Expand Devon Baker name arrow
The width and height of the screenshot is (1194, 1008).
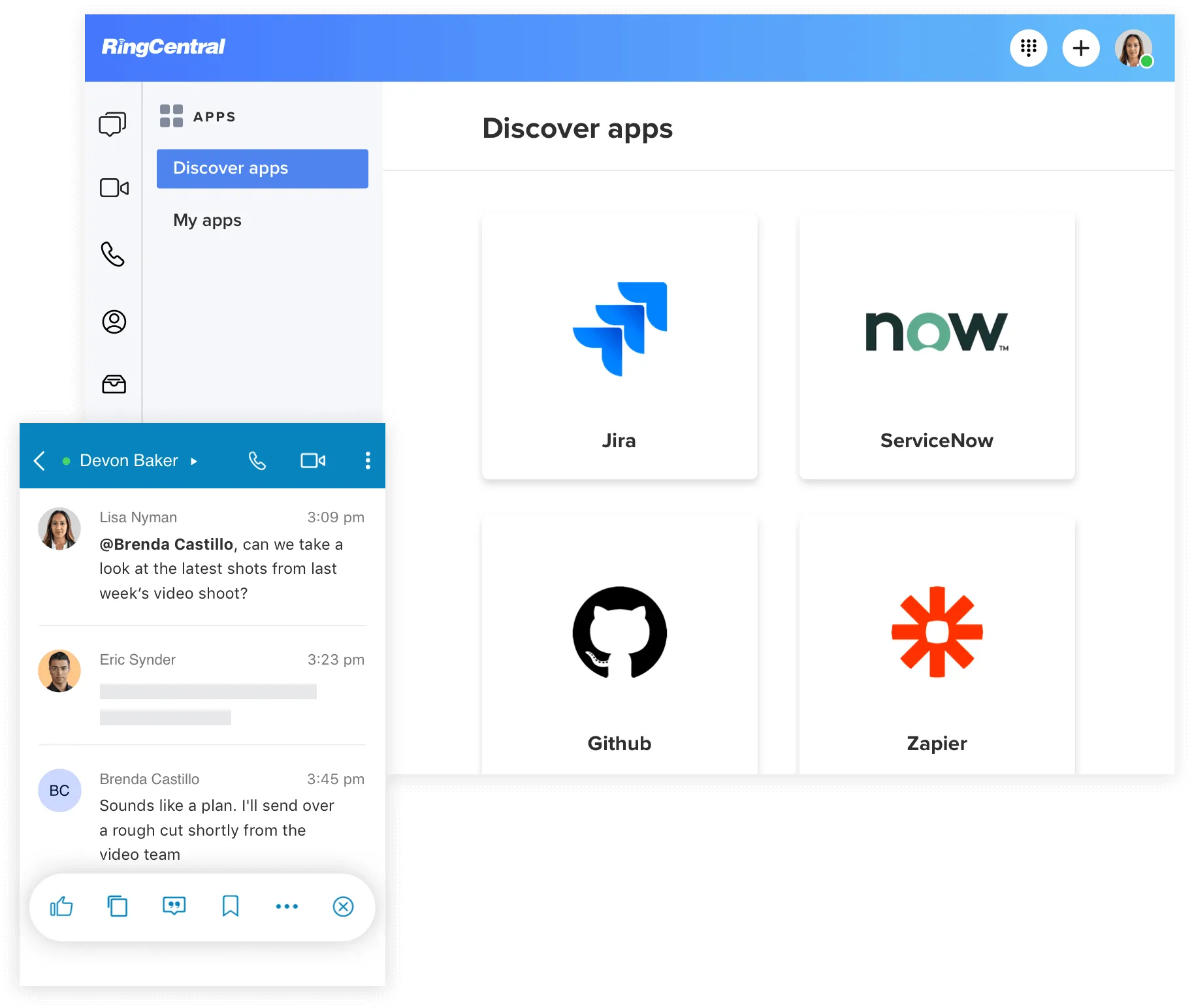[194, 461]
